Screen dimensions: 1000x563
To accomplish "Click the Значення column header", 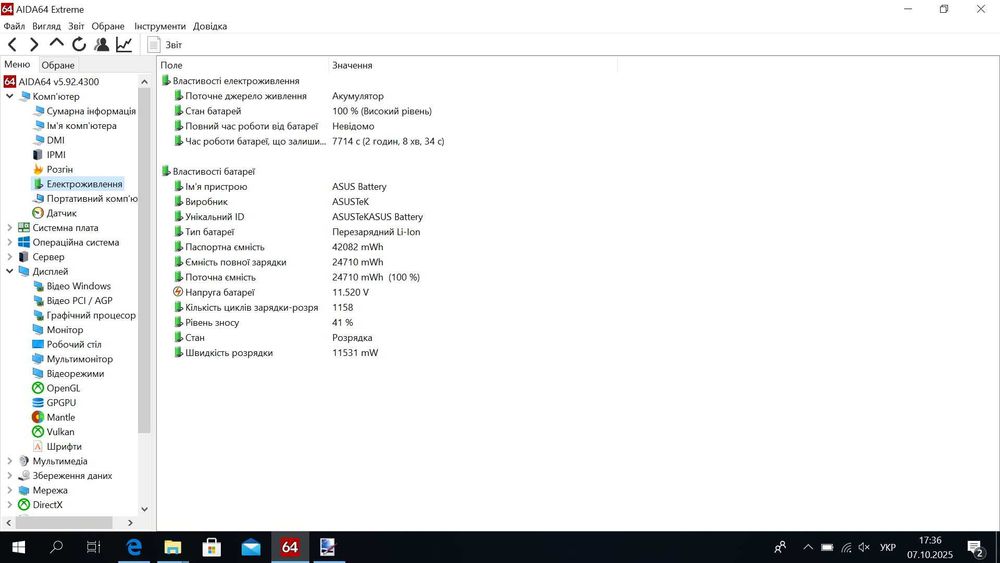I will click(473, 65).
